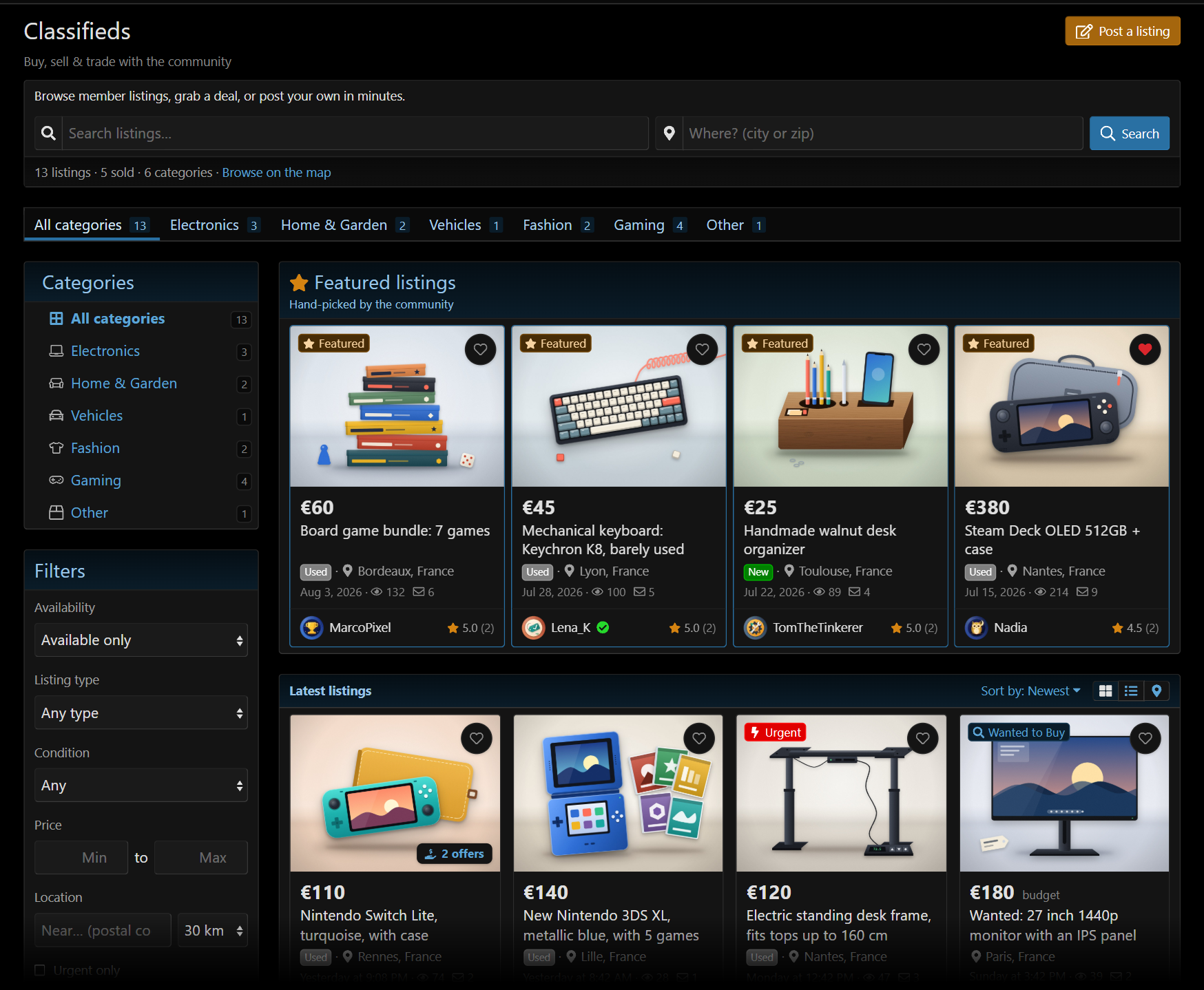Select the Fashion category tab
This screenshot has height=990, width=1204.
(558, 225)
